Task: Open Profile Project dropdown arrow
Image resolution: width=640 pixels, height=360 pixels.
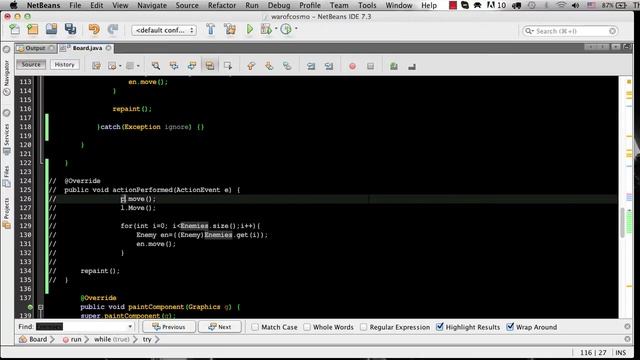Action: click(296, 29)
